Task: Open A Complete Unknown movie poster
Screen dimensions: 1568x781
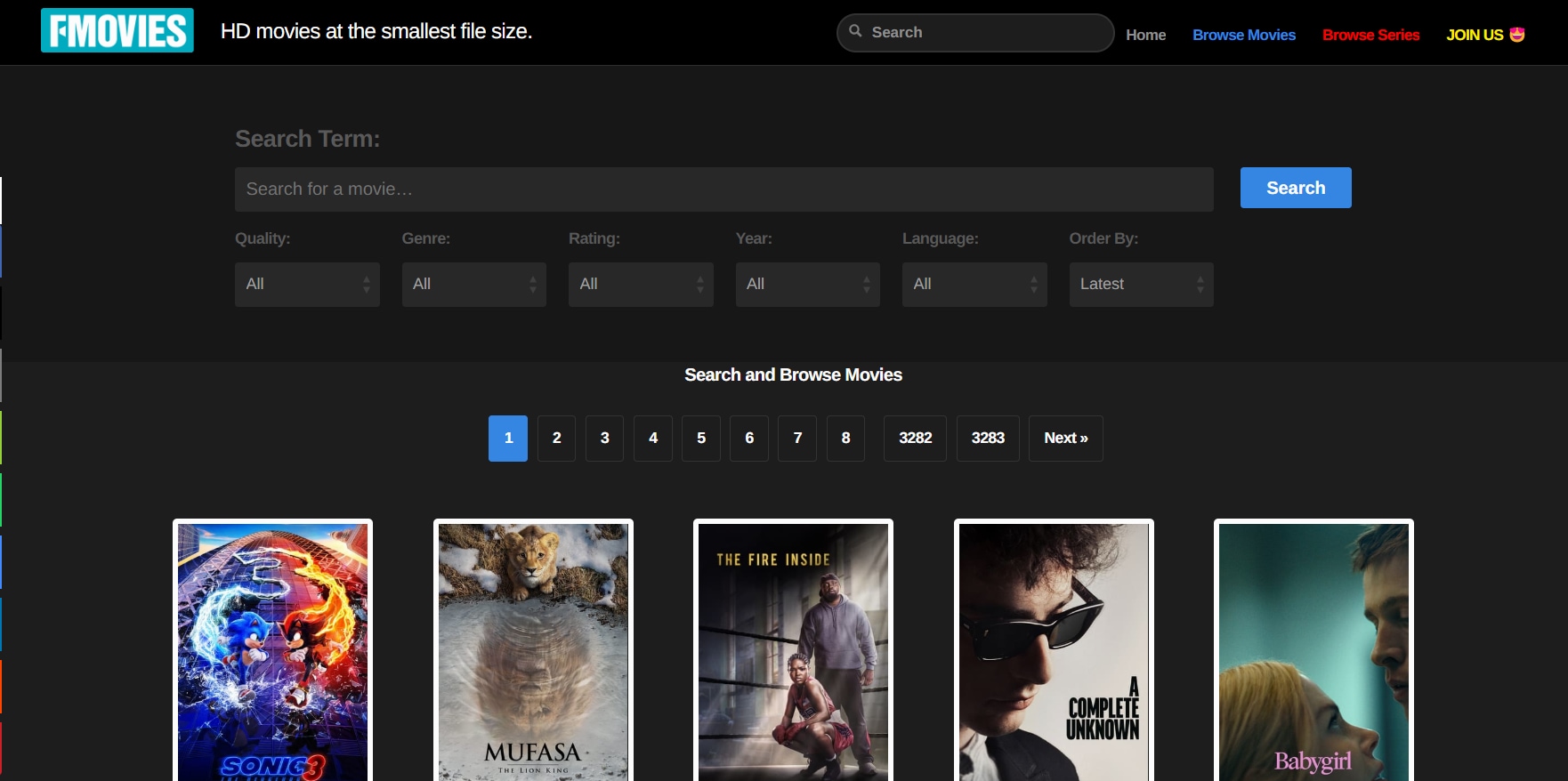Action: 1054,652
